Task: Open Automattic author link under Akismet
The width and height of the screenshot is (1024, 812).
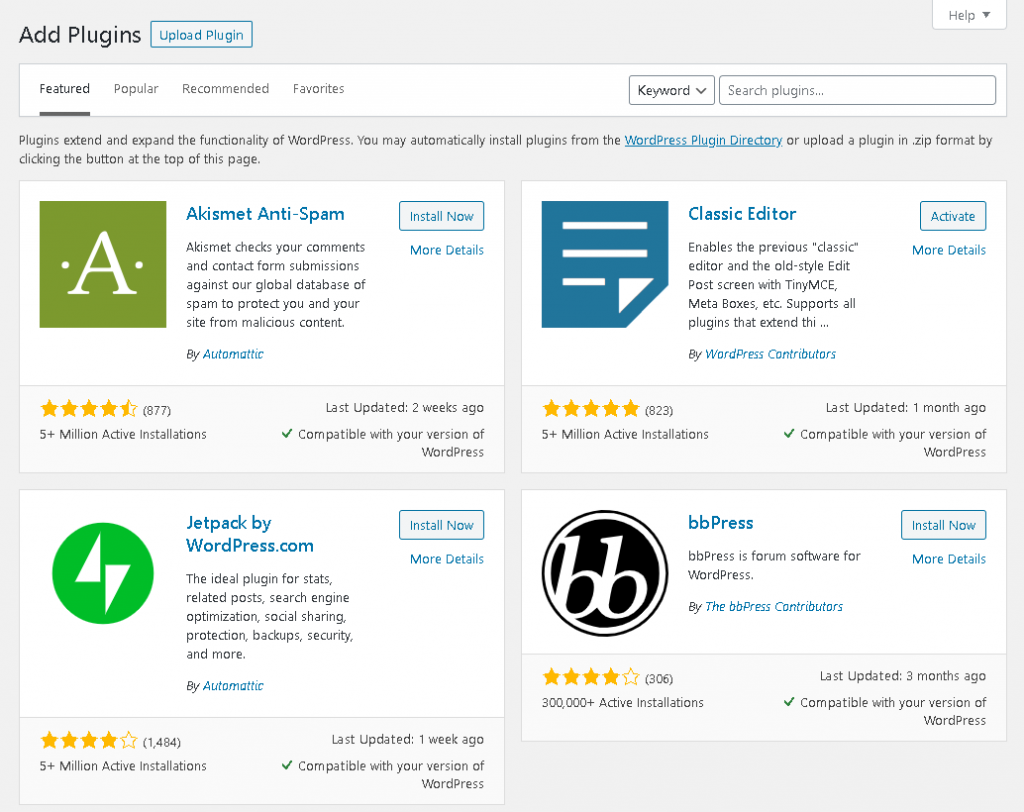Action: 233,354
